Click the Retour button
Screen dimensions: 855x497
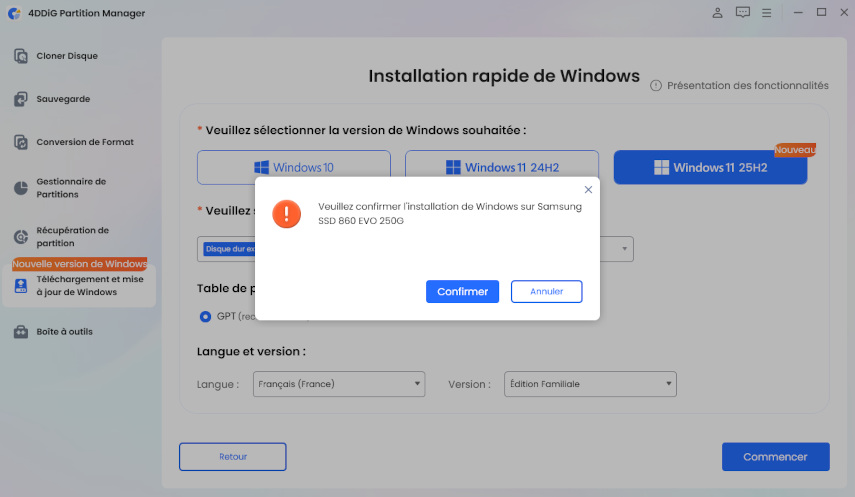[x=233, y=457]
